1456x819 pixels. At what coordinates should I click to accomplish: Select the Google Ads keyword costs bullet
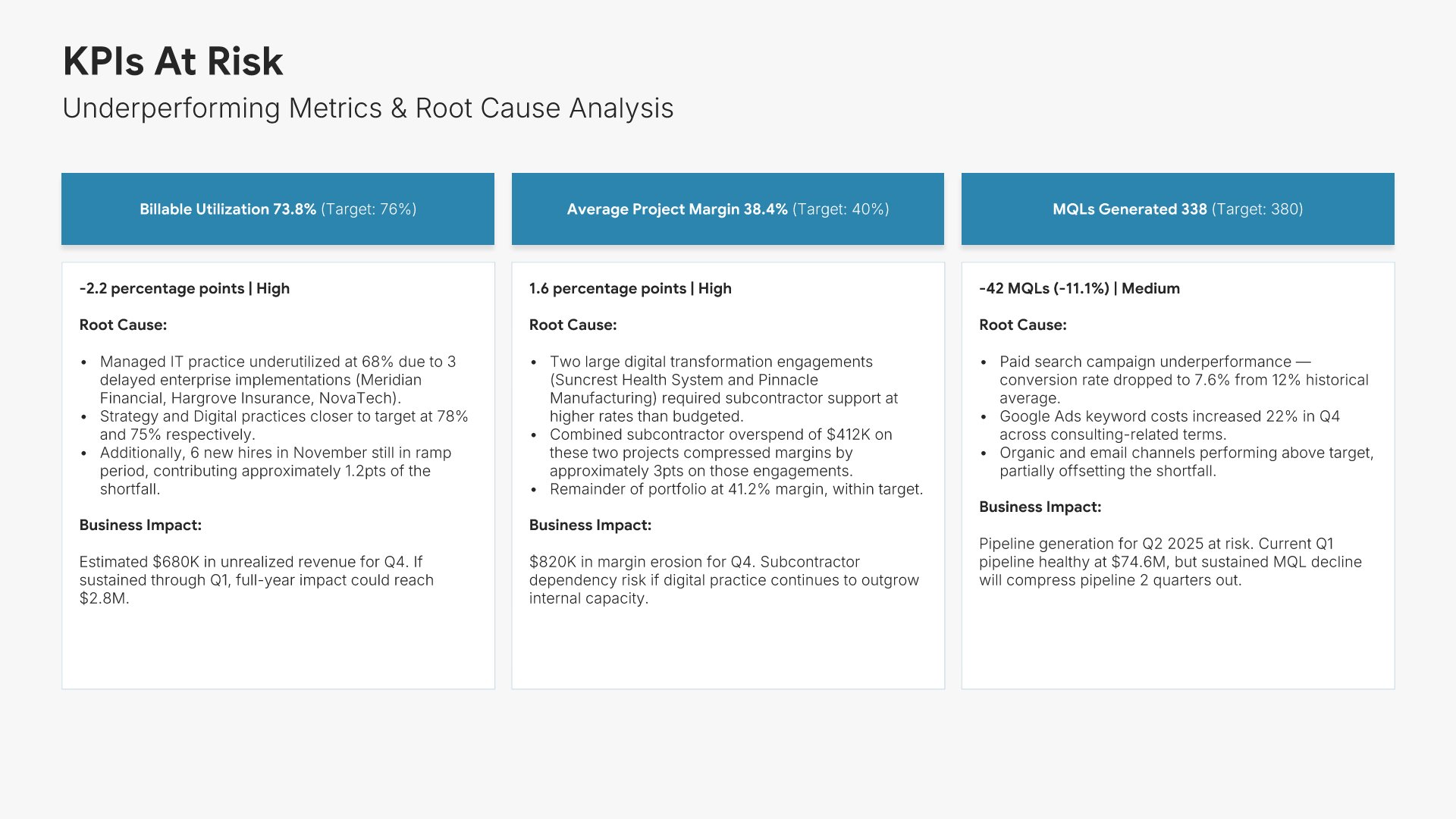[1169, 425]
